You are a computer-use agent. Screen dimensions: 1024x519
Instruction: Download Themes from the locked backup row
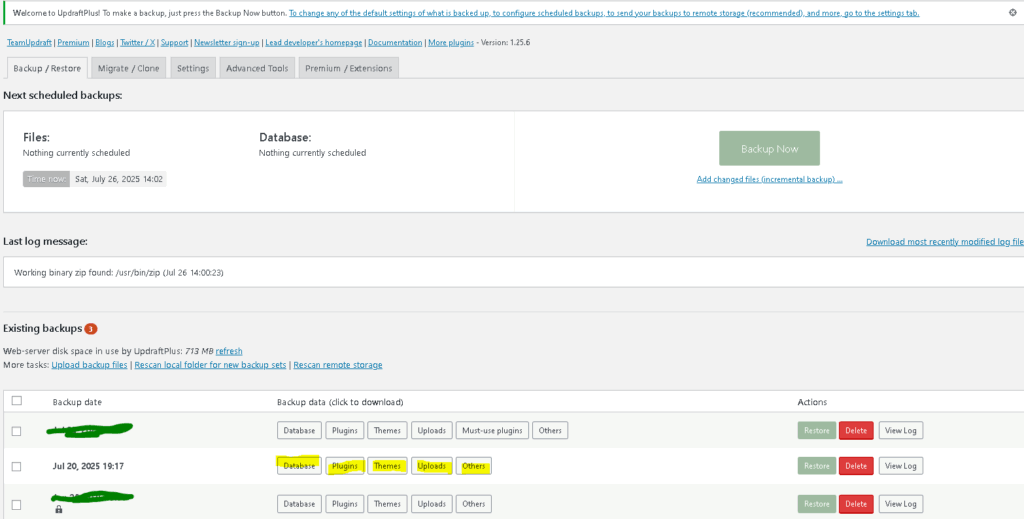point(387,504)
